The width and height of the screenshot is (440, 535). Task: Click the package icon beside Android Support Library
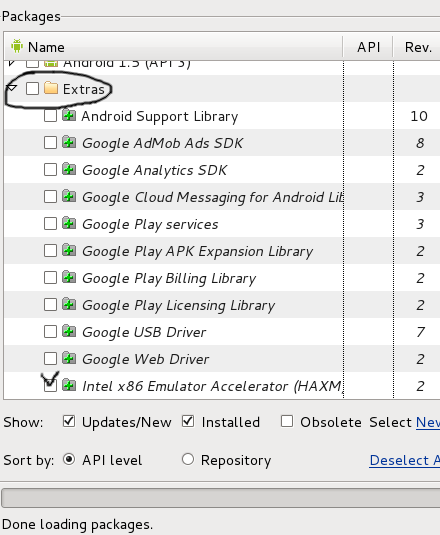pos(69,115)
